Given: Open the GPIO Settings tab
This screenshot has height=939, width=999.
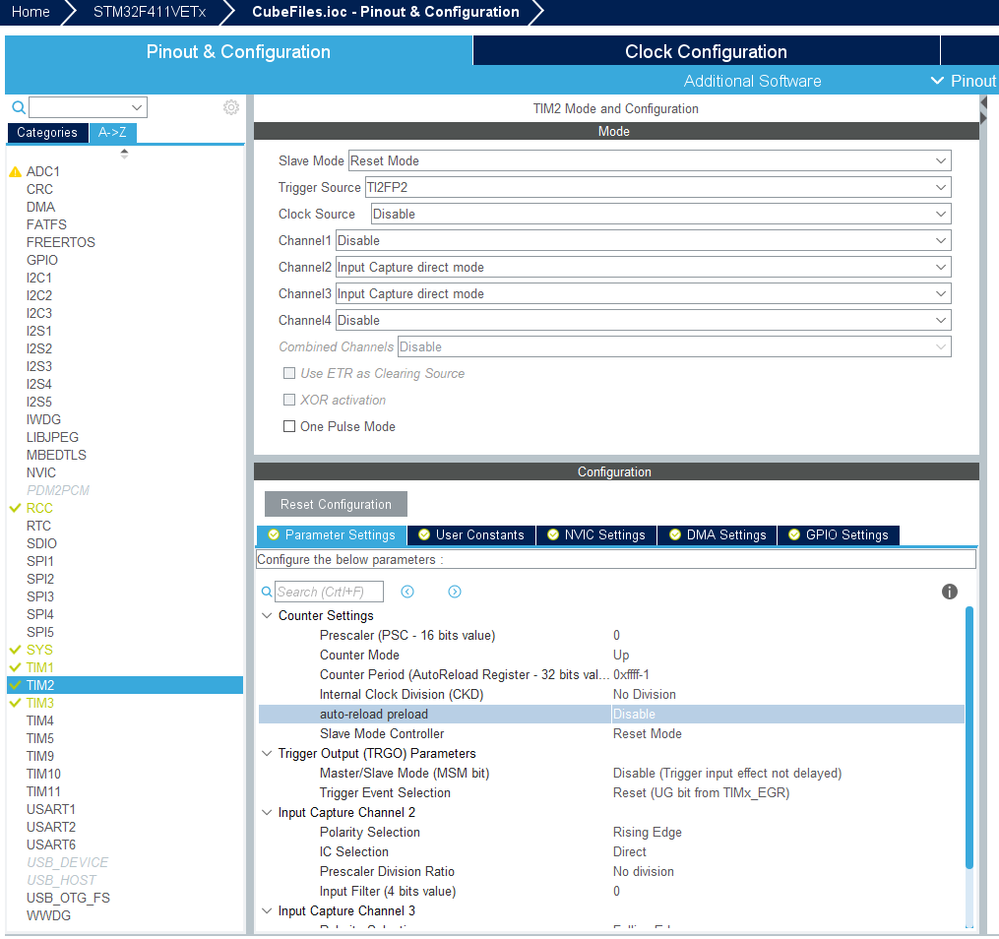Looking at the screenshot, I should click(838, 534).
